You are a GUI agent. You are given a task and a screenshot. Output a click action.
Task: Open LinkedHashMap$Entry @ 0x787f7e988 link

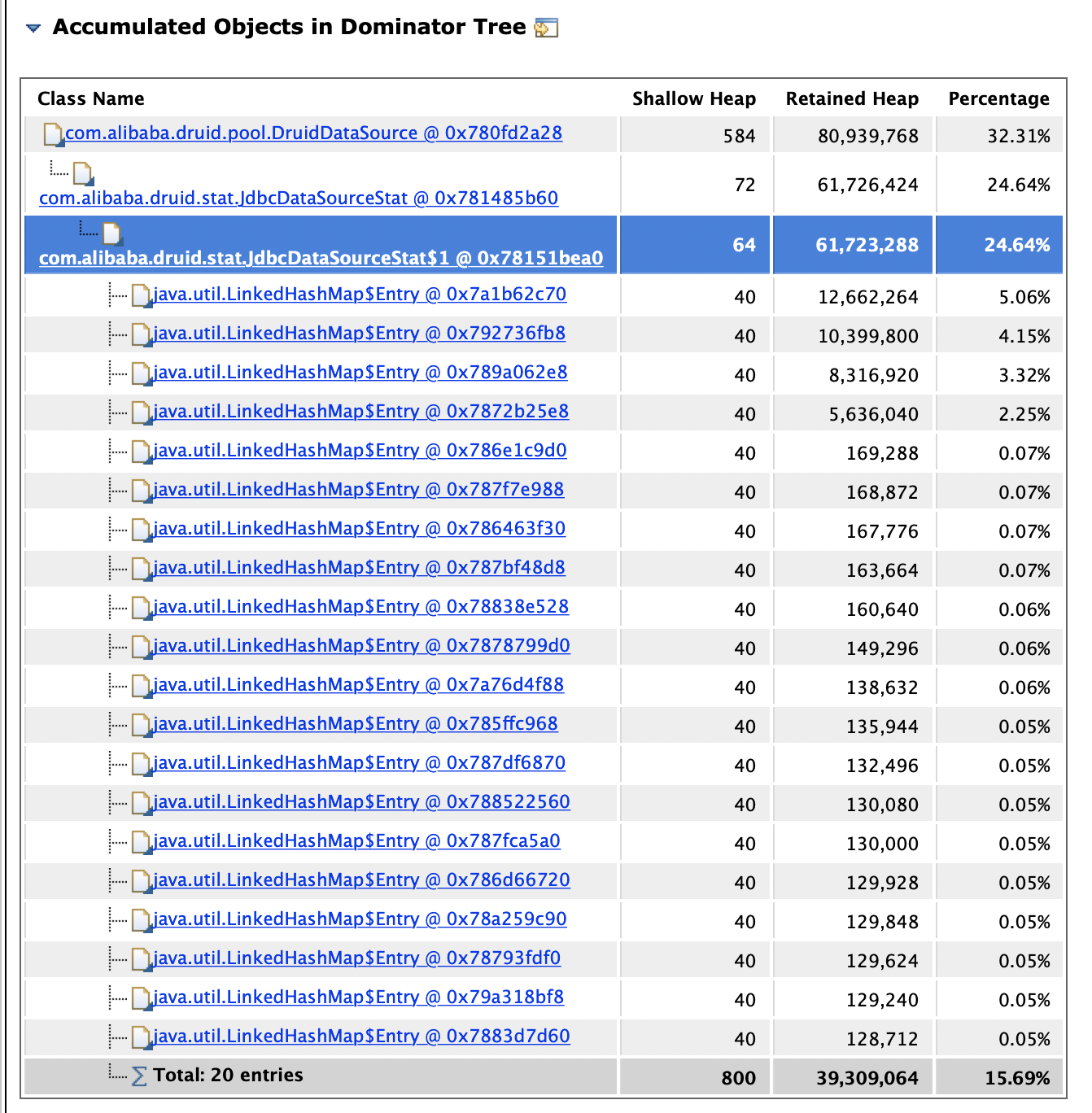pyautogui.click(x=358, y=489)
